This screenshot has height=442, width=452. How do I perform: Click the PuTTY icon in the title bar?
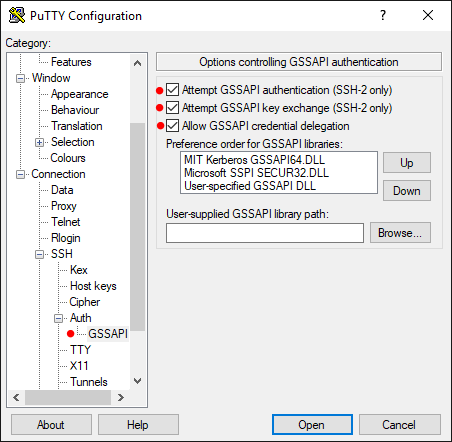pos(17,15)
